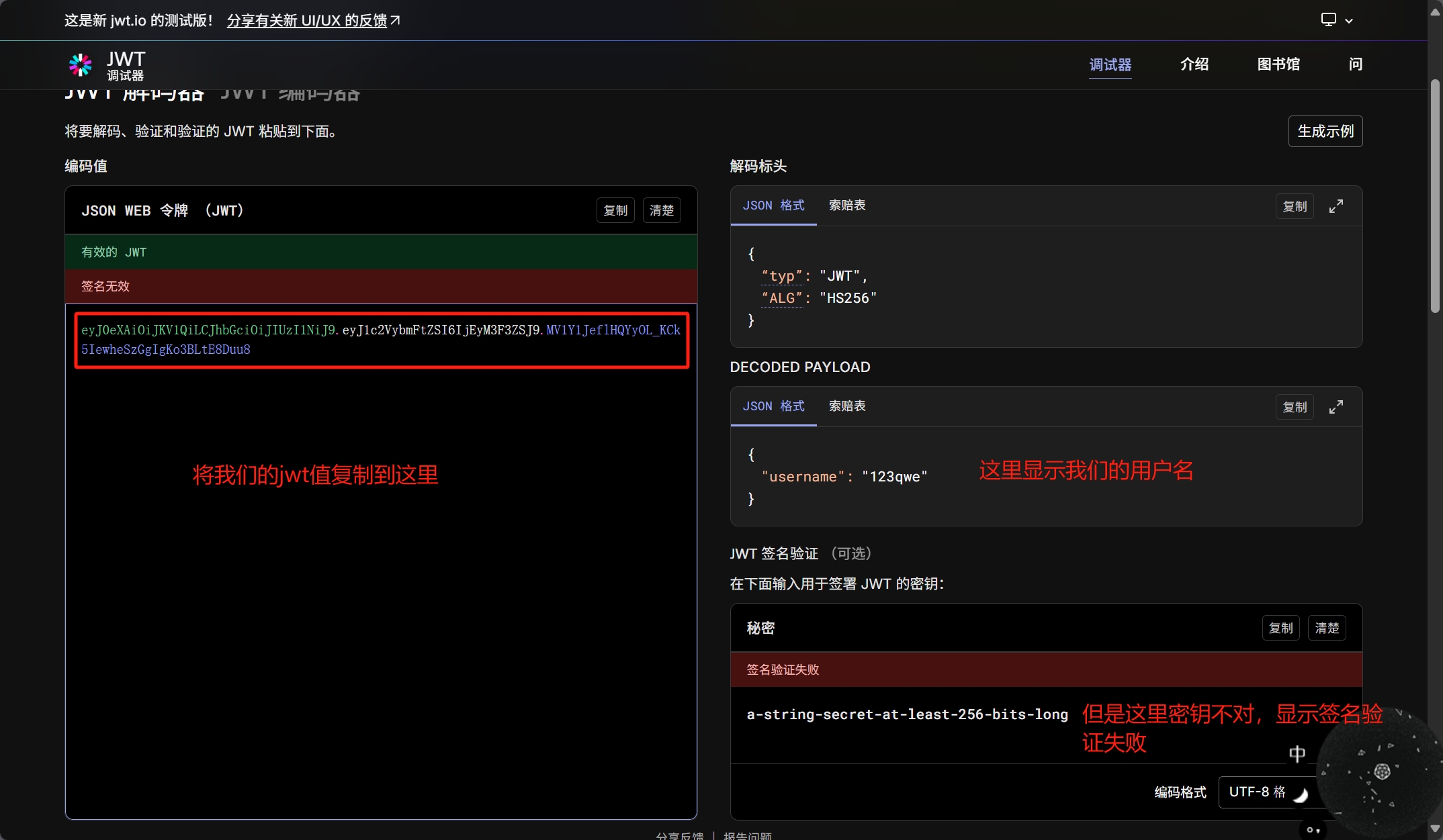Expand the decoded payload panel fullscreen
1443x840 pixels.
pos(1336,407)
